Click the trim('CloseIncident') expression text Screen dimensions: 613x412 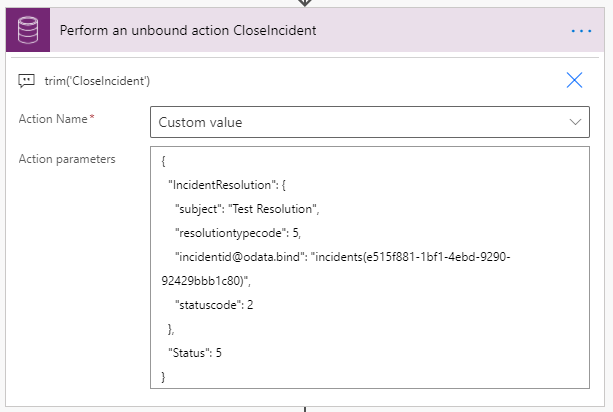coord(98,81)
